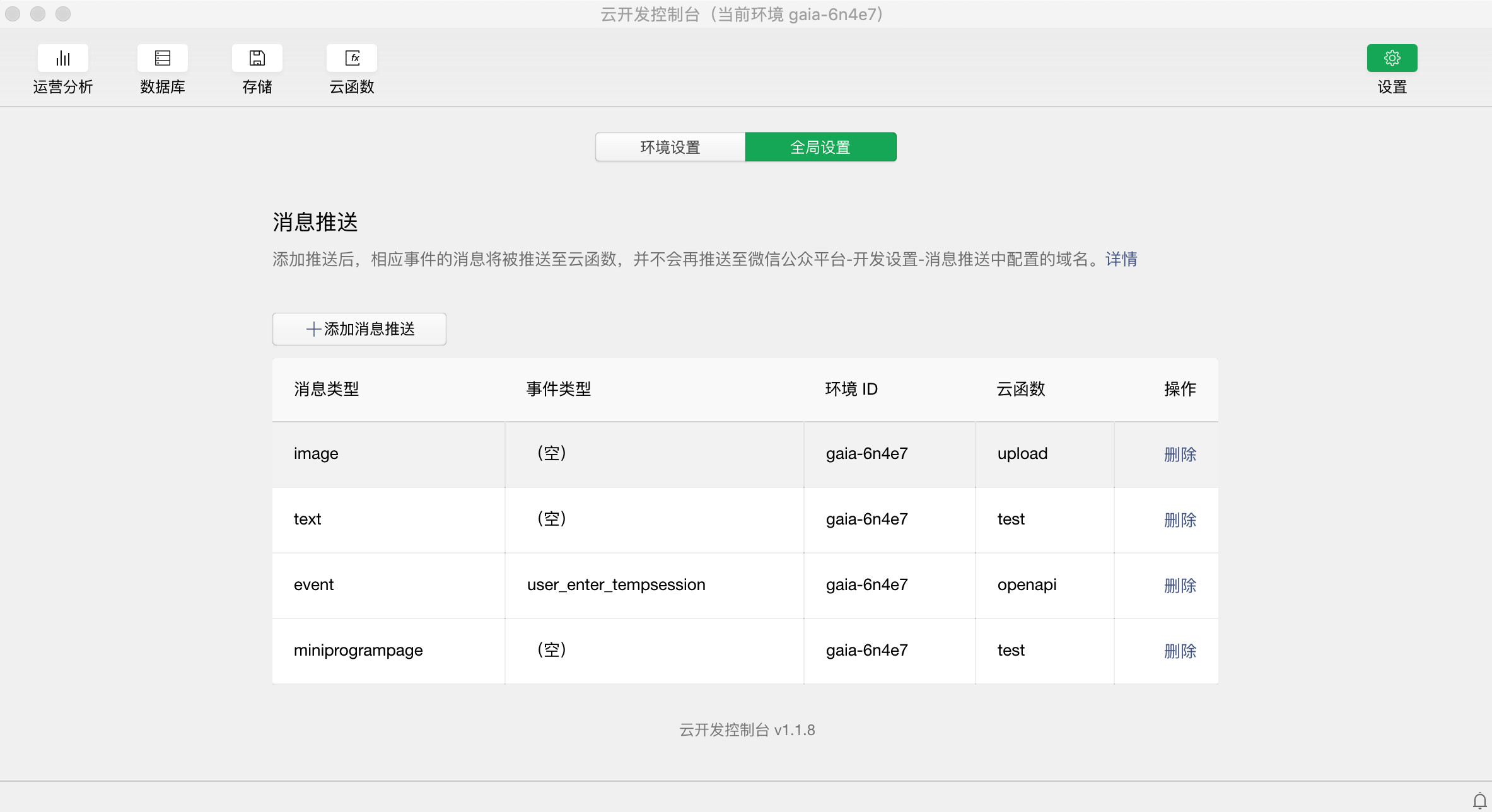The image size is (1492, 812).
Task: Open the 云函数 cloud functions icon
Action: click(352, 59)
